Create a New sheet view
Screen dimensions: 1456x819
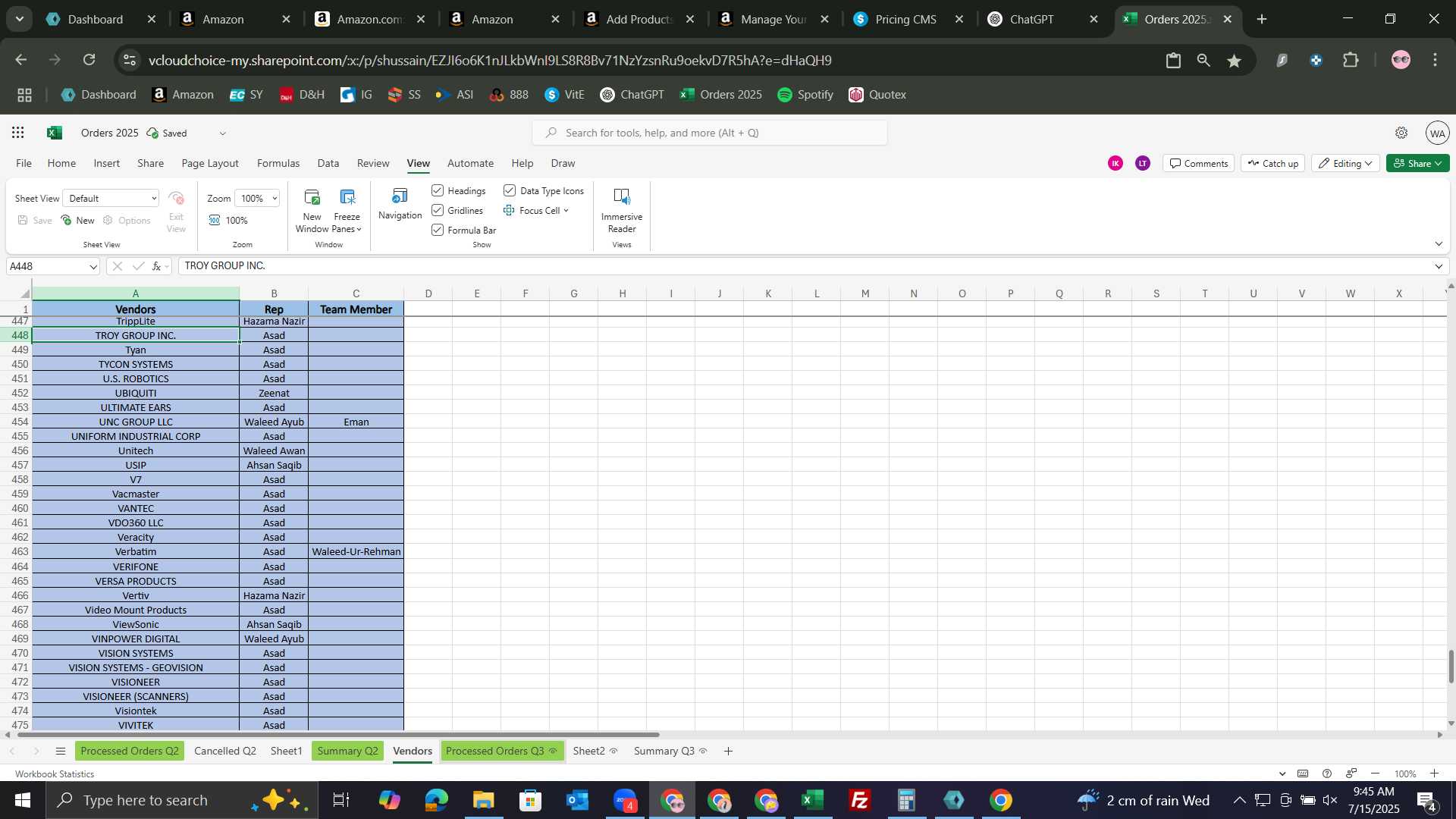78,220
